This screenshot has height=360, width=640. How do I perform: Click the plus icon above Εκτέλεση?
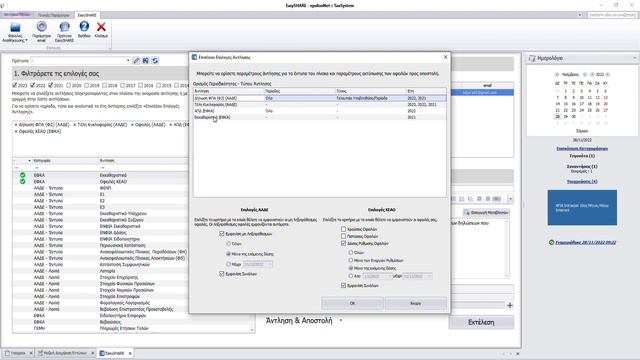(510, 305)
